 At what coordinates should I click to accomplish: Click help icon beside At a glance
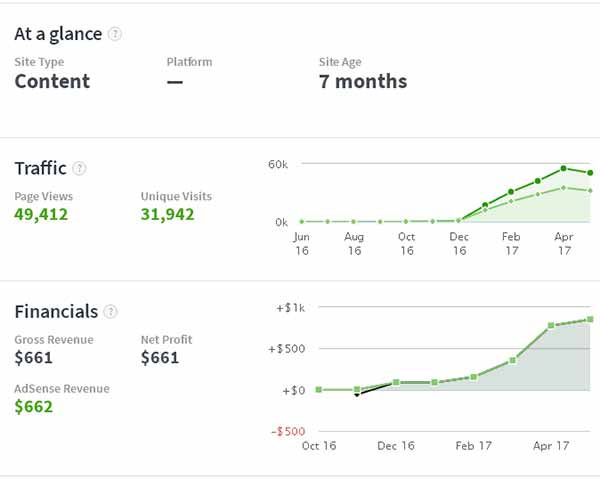(115, 34)
